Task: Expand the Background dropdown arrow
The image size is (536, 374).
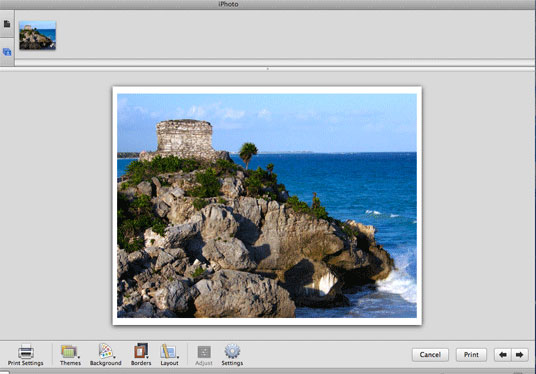Action: pyautogui.click(x=114, y=357)
